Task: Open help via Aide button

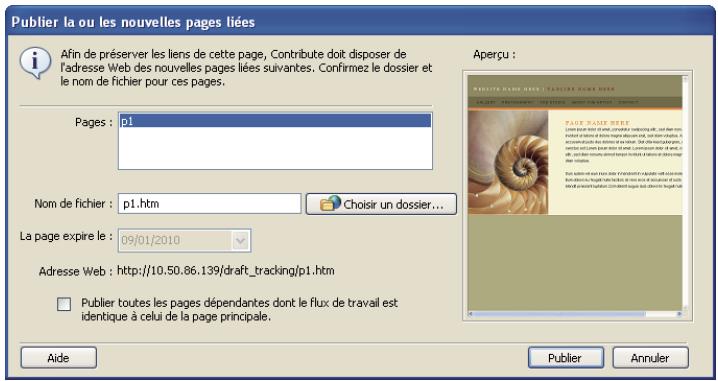Action: pyautogui.click(x=59, y=358)
